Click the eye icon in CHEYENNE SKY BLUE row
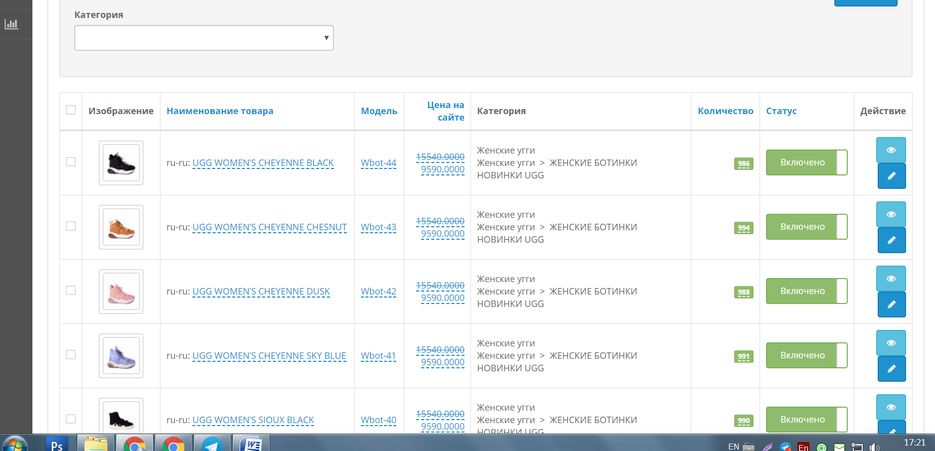This screenshot has width=935, height=451. point(891,343)
